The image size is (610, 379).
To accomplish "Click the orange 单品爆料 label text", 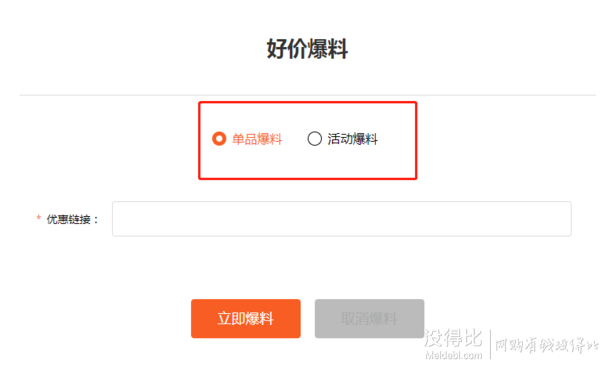I will [x=257, y=139].
